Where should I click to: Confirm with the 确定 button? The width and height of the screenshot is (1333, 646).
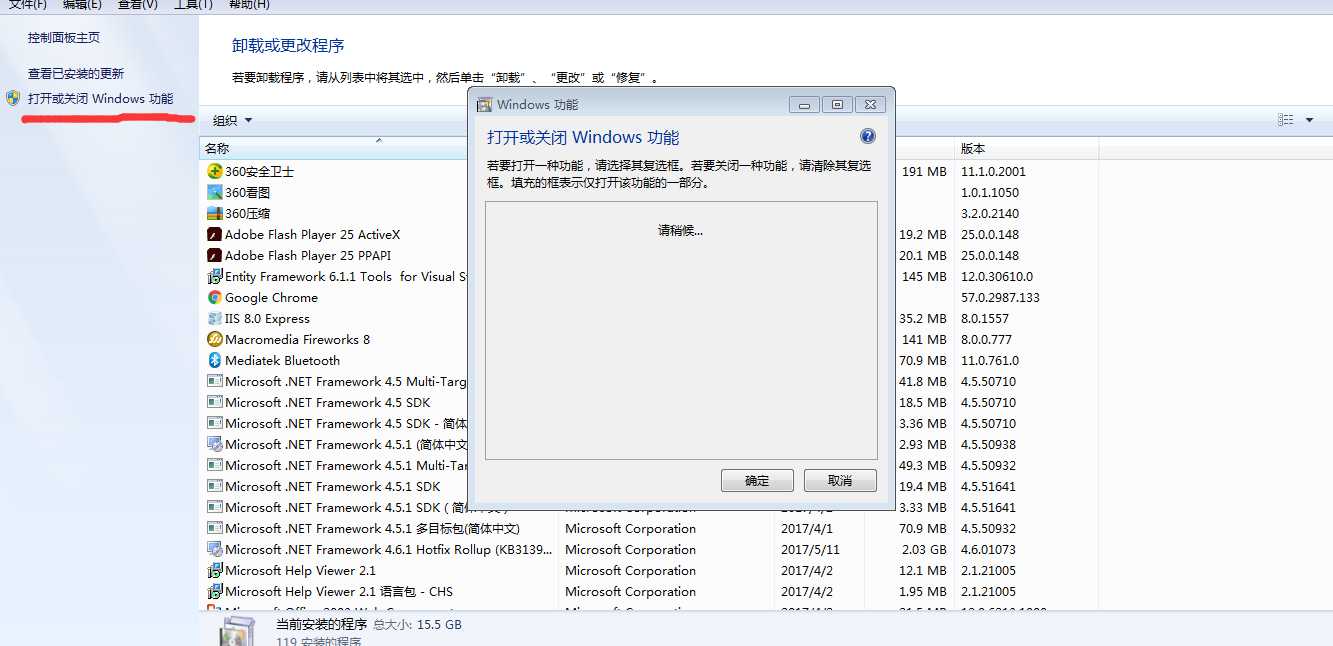coord(757,481)
